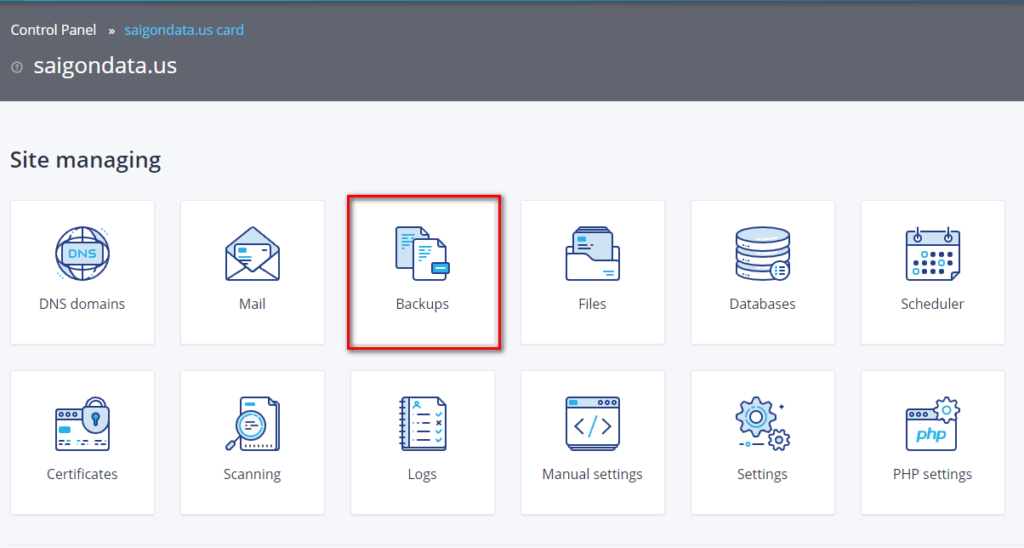Open the Databases tile
1024x548 pixels.
click(x=763, y=272)
